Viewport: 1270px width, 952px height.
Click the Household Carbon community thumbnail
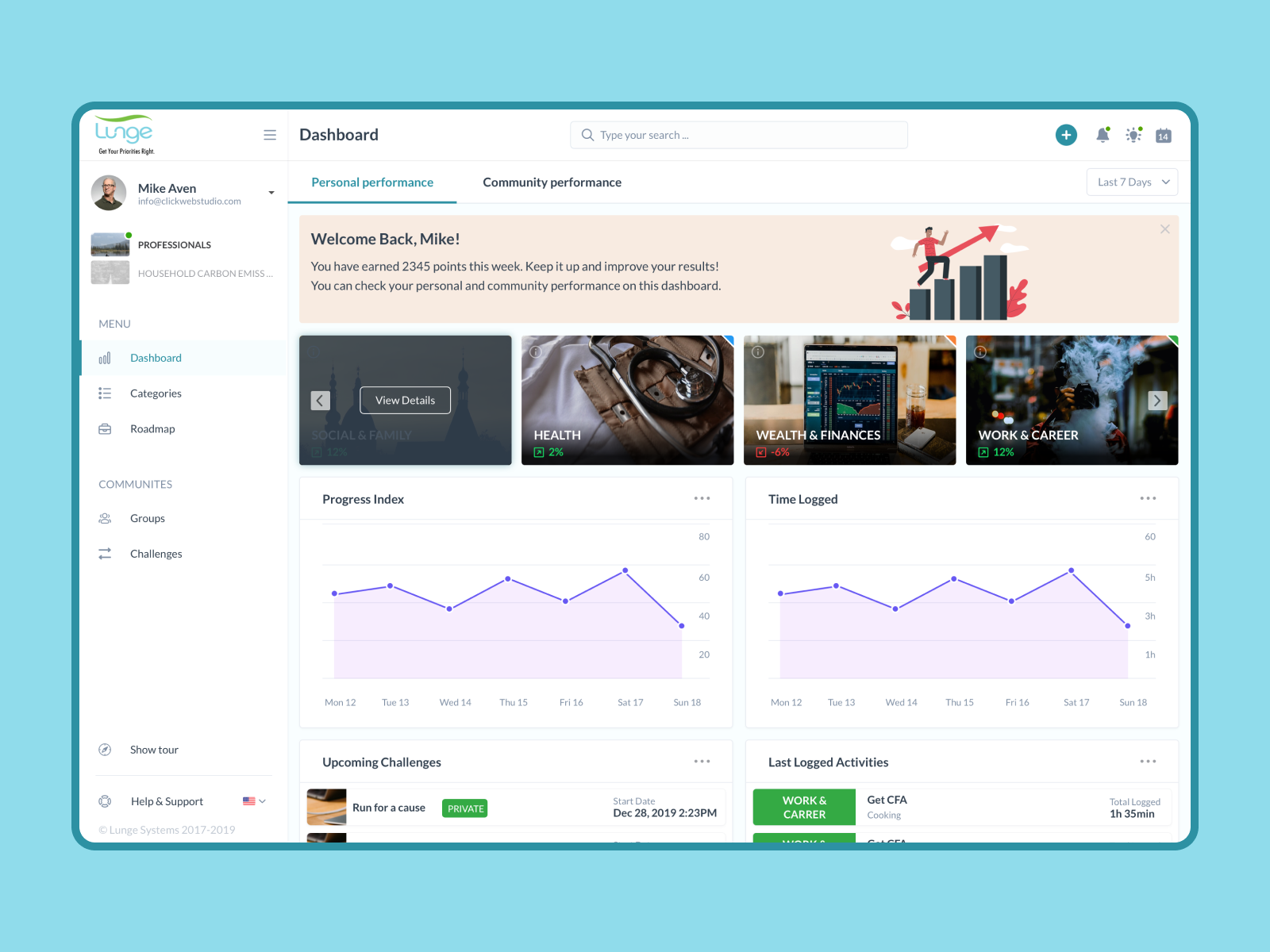click(110, 273)
